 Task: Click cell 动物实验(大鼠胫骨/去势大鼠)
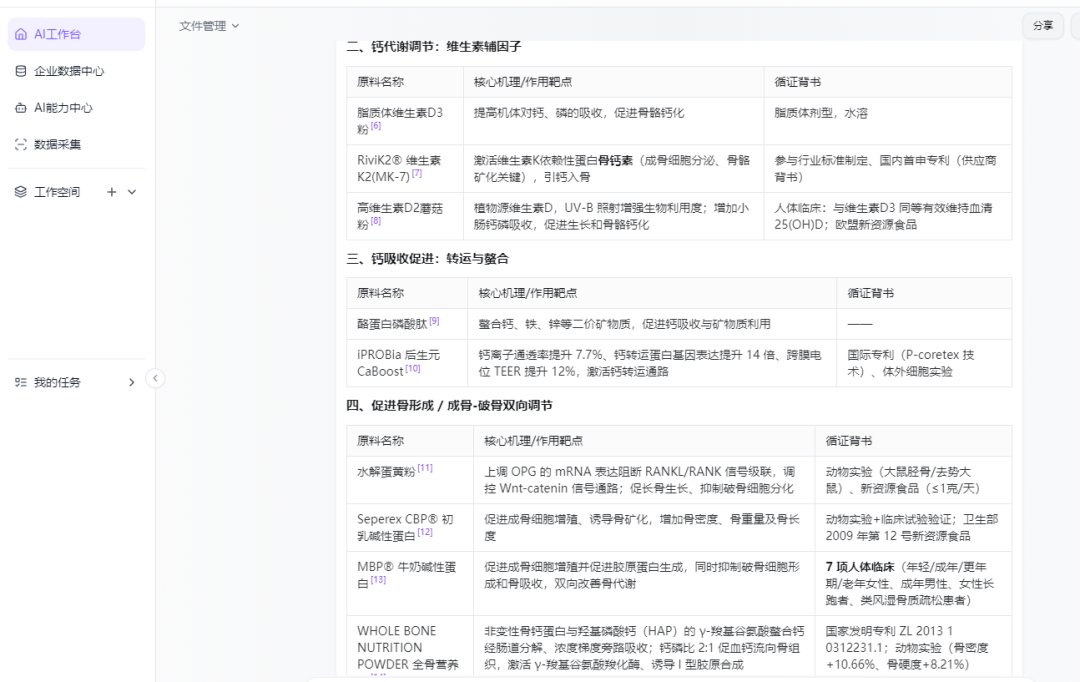[x=913, y=479]
